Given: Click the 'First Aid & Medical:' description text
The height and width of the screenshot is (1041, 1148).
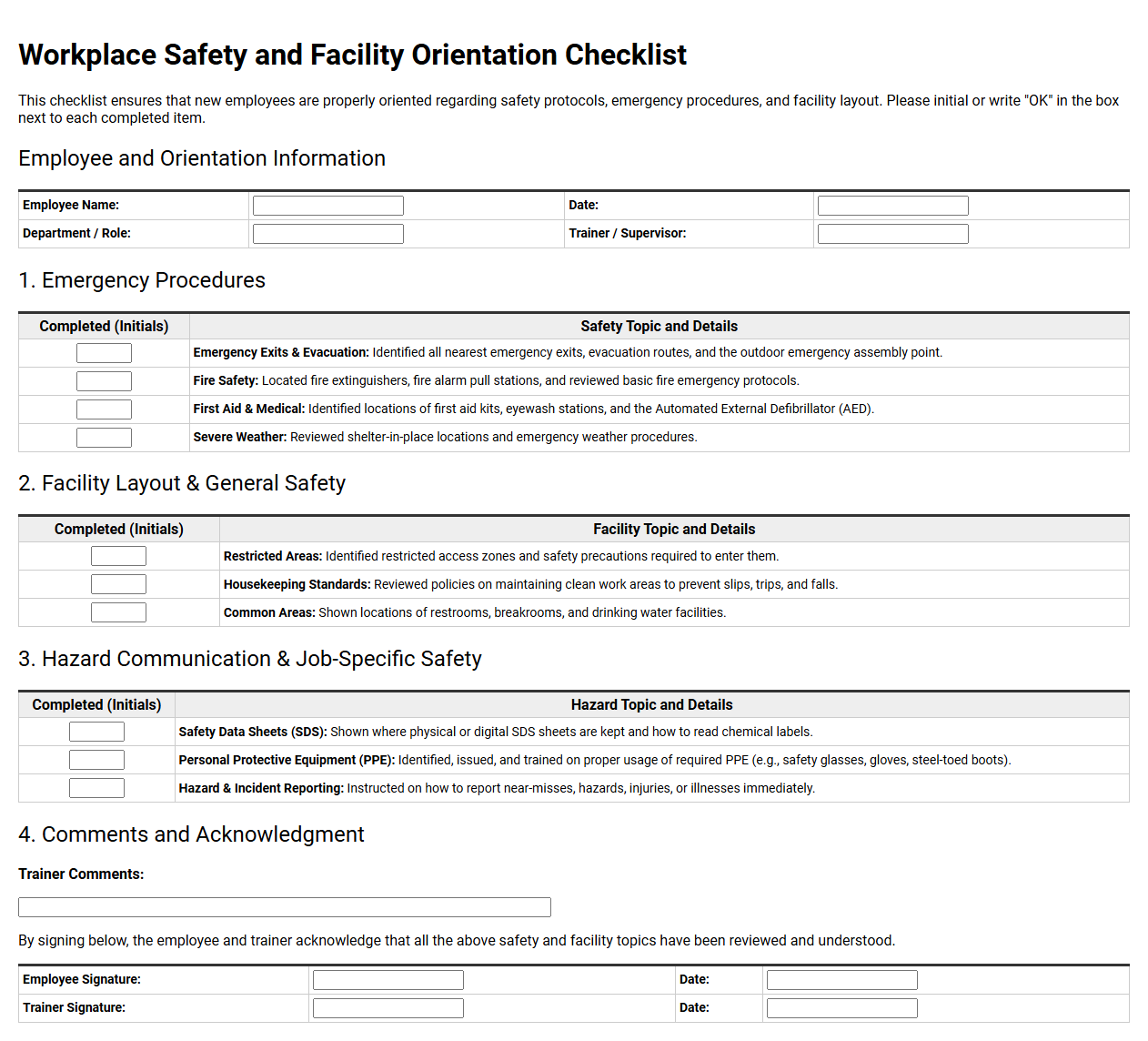Looking at the screenshot, I should point(533,409).
